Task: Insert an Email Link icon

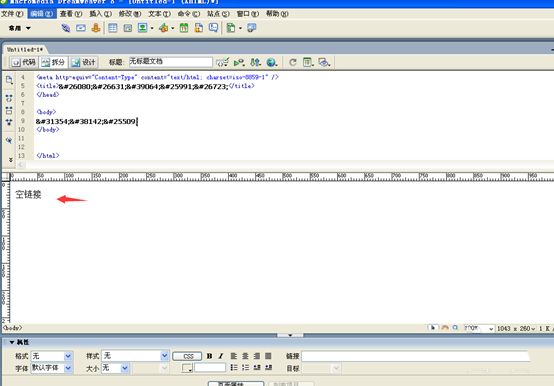Action: (81, 28)
